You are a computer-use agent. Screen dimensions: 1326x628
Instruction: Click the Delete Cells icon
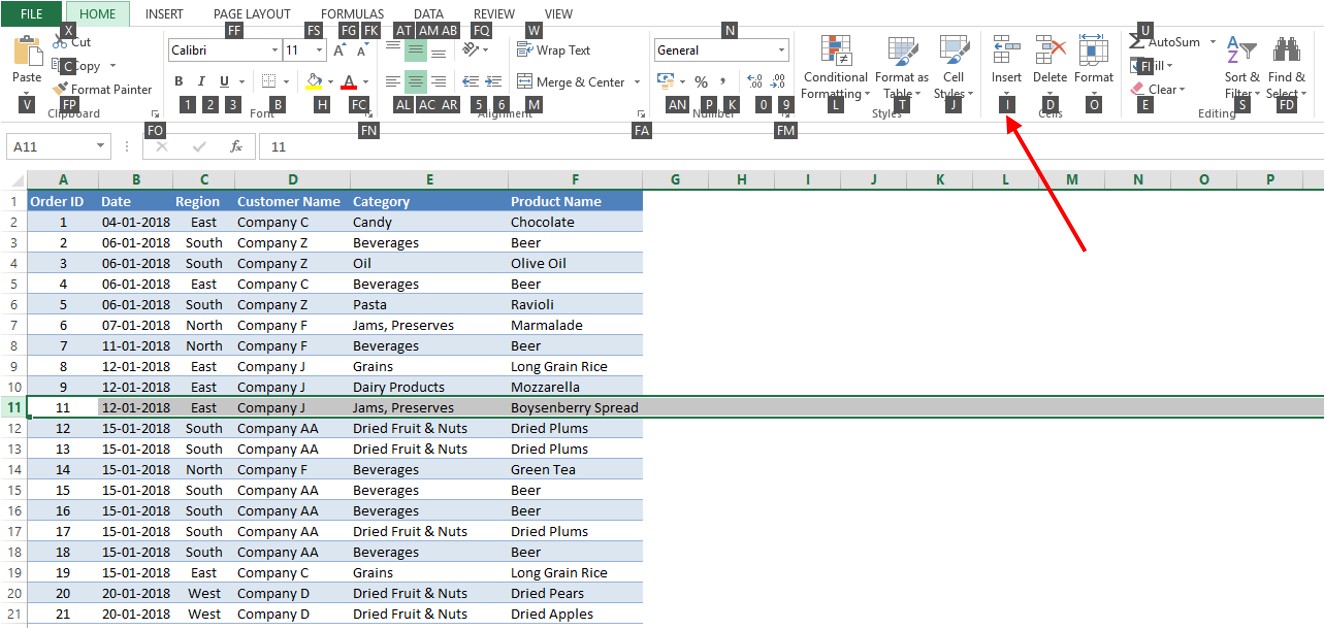(1049, 60)
